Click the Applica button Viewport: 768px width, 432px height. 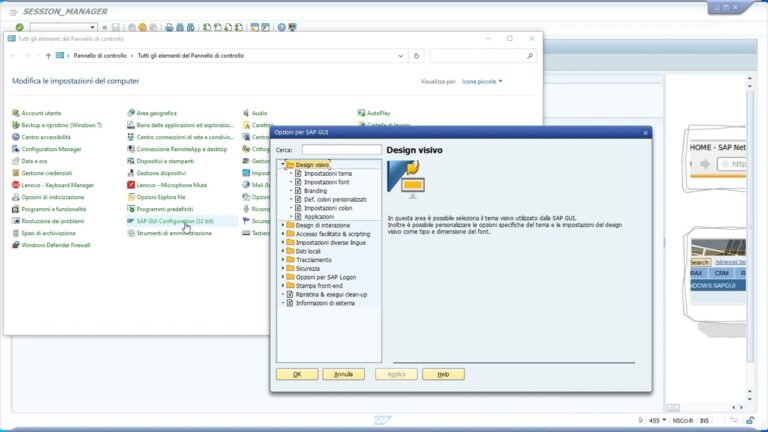396,374
